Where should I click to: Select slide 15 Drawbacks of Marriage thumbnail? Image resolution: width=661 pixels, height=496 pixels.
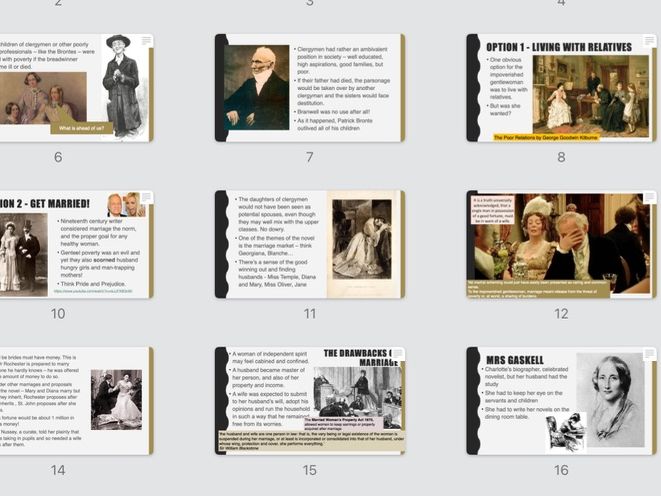[x=310, y=401]
